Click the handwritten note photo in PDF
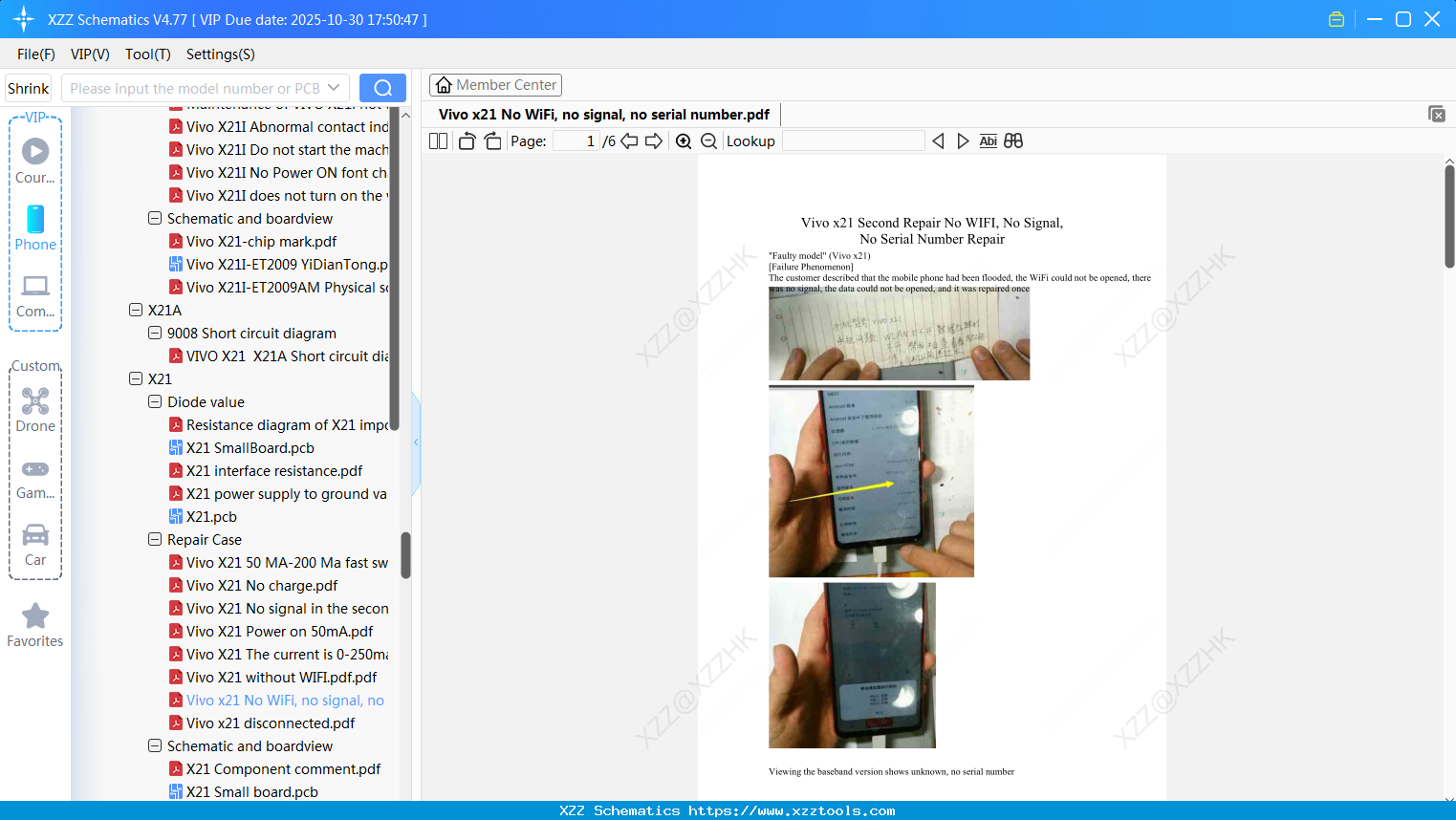This screenshot has width=1456, height=820. point(899,333)
